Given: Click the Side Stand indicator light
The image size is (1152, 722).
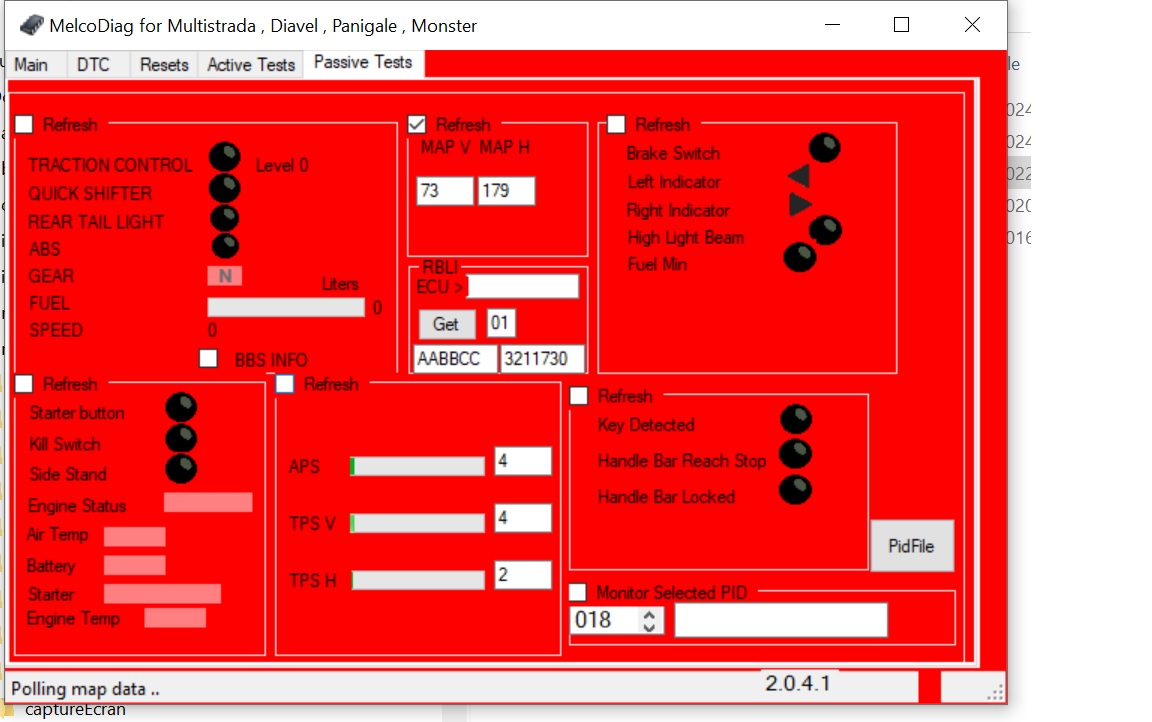Looking at the screenshot, I should pyautogui.click(x=181, y=469).
